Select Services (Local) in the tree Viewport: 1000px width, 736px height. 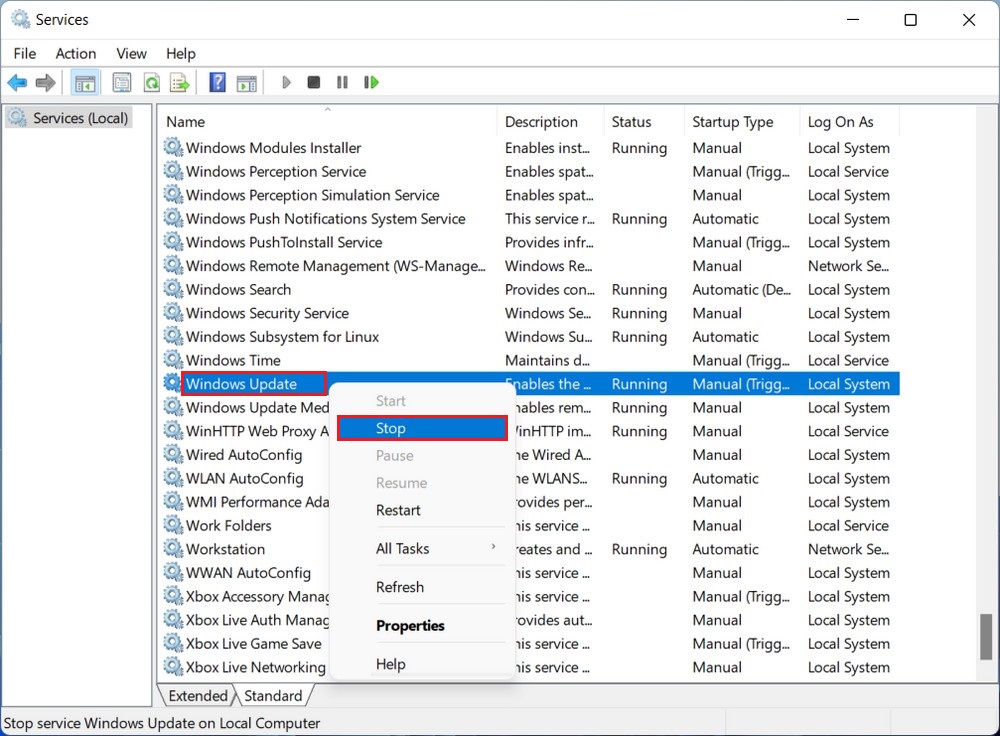point(68,118)
